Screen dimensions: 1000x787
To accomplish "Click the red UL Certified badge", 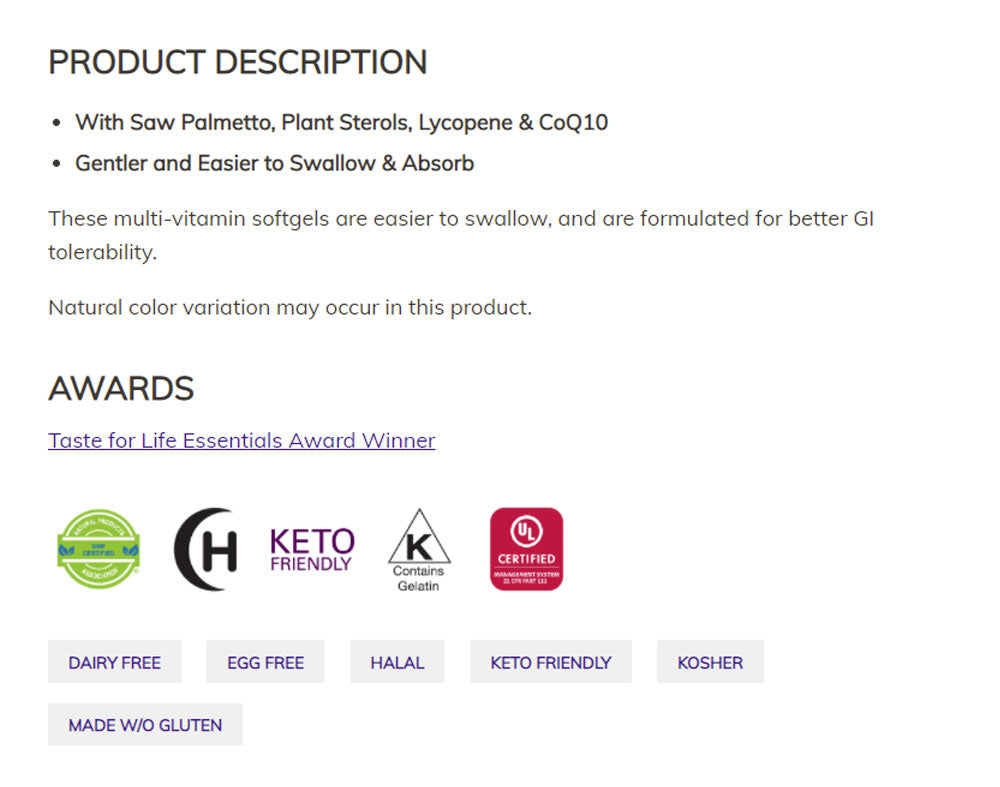I will (x=526, y=549).
